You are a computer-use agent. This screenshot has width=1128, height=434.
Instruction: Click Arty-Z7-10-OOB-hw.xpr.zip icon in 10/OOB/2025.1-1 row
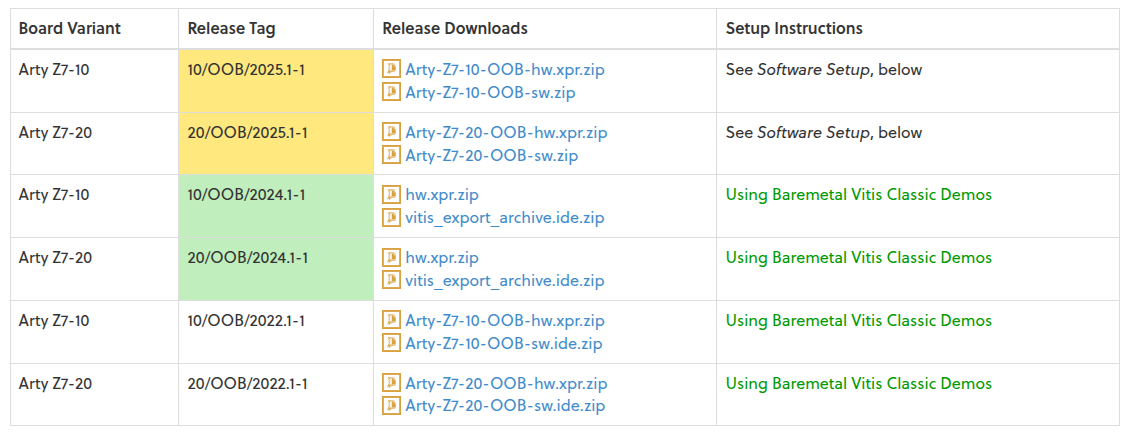392,70
